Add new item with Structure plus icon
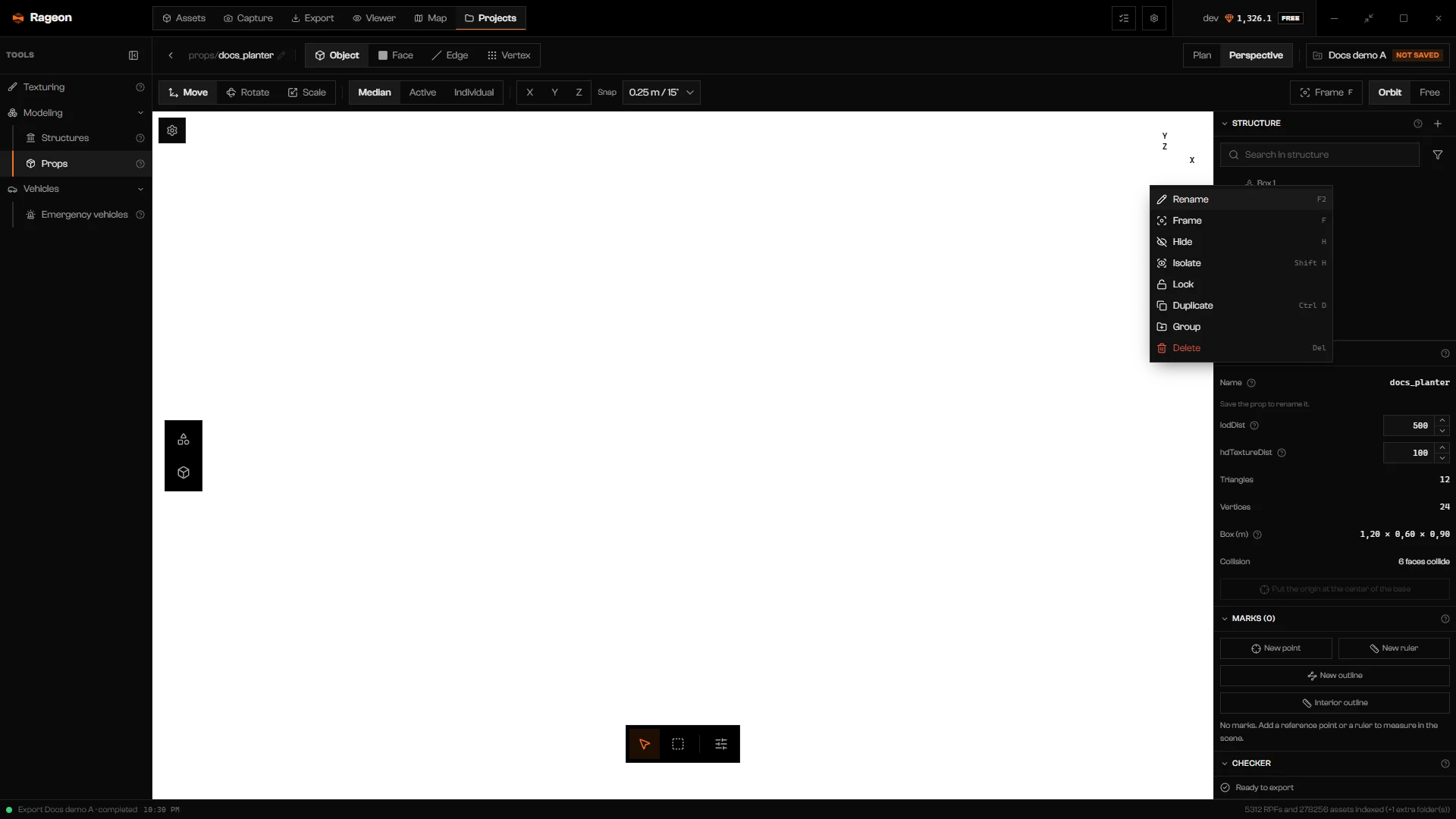The height and width of the screenshot is (819, 1456). (1438, 124)
